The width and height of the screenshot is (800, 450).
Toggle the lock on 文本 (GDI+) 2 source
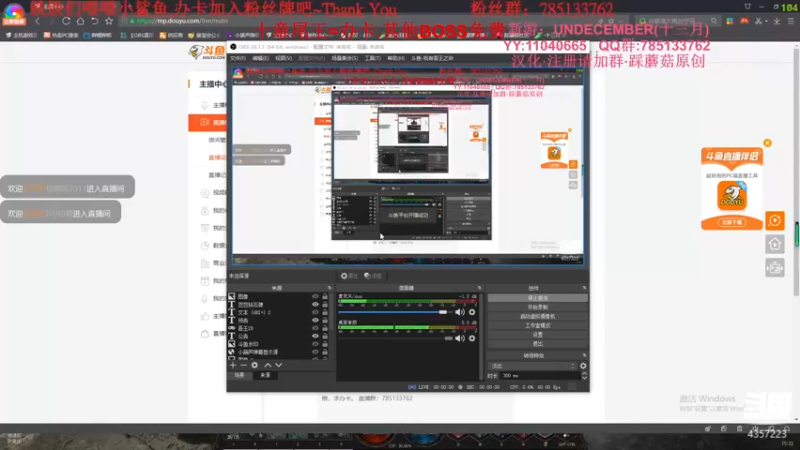point(325,312)
